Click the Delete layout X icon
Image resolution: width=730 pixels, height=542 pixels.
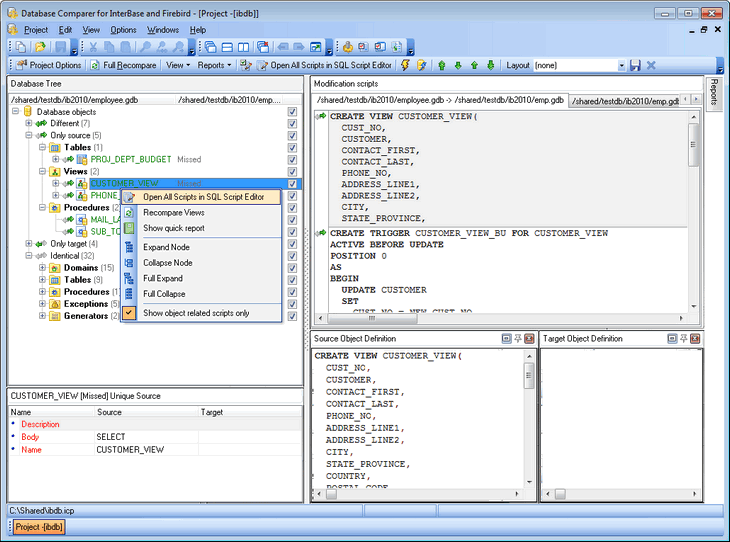click(x=651, y=65)
